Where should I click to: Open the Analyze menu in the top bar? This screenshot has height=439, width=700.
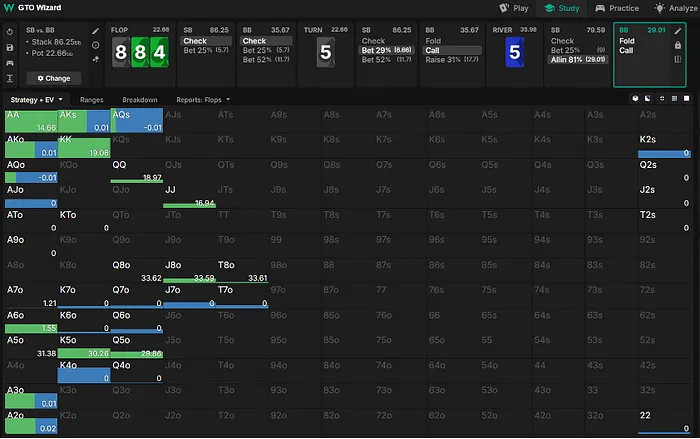click(674, 8)
